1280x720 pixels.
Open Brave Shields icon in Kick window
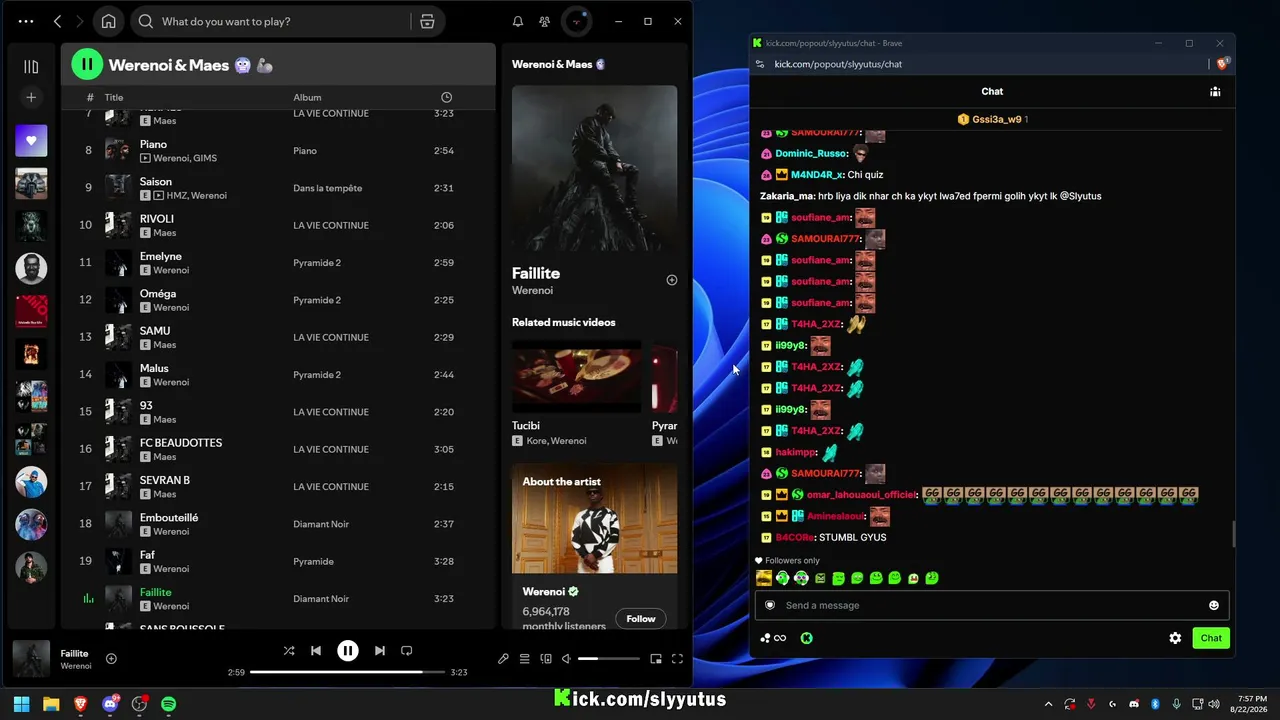(1222, 64)
